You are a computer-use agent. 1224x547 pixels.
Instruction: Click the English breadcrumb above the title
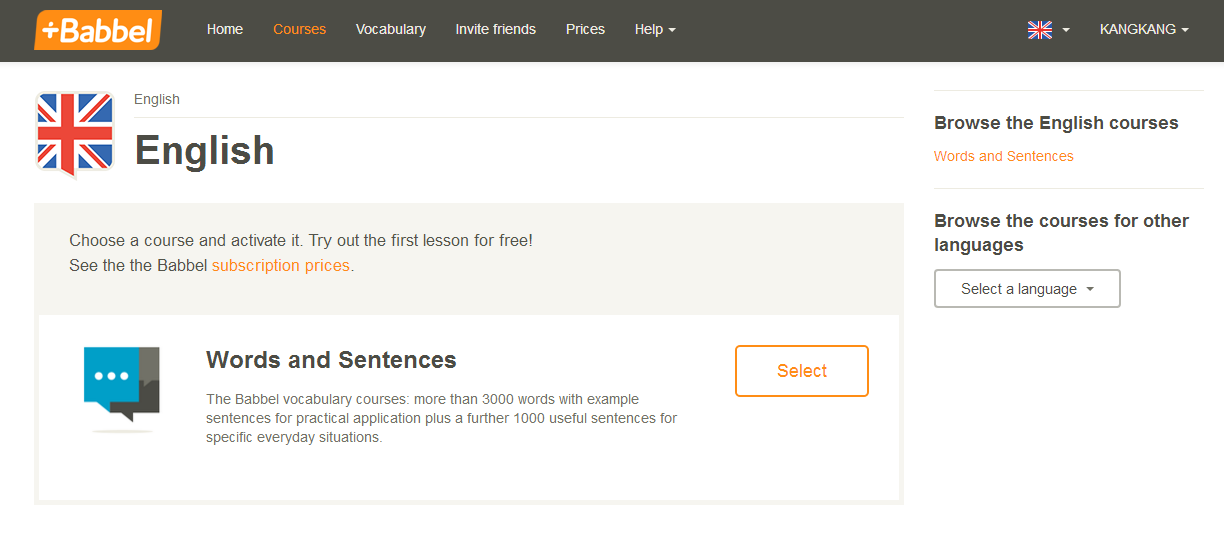tap(157, 99)
